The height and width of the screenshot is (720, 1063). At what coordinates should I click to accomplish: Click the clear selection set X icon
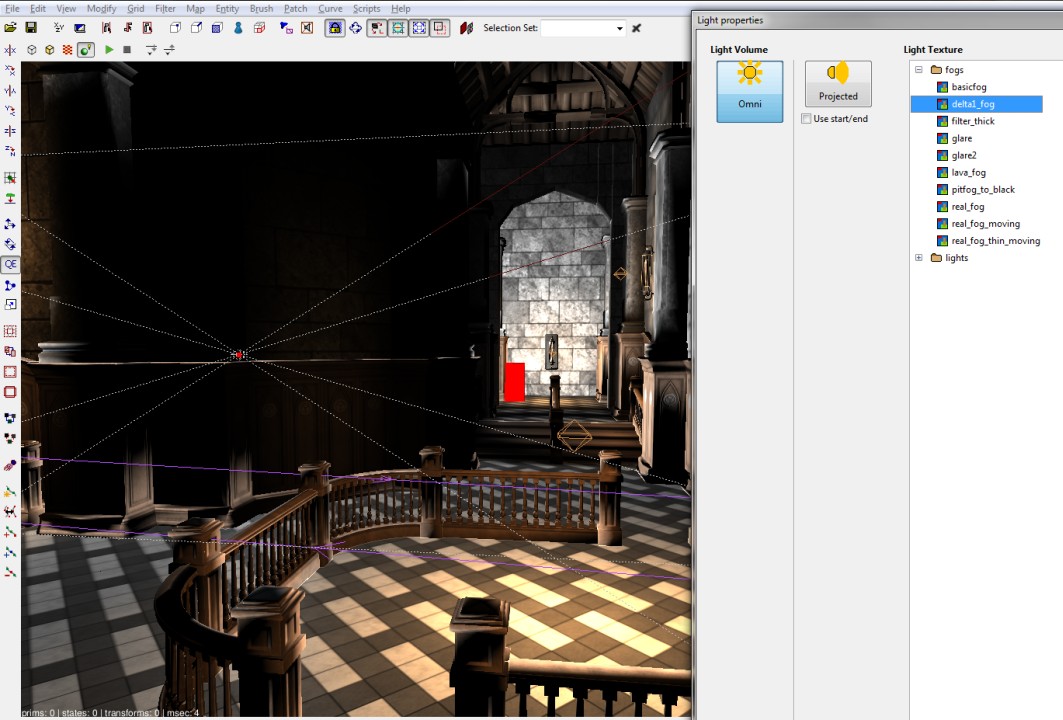tap(636, 28)
